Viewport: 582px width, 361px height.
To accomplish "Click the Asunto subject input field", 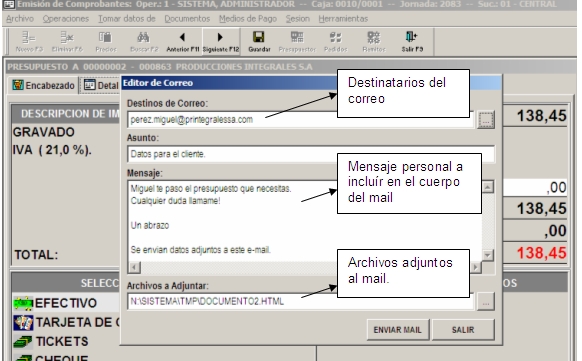I will pyautogui.click(x=311, y=154).
